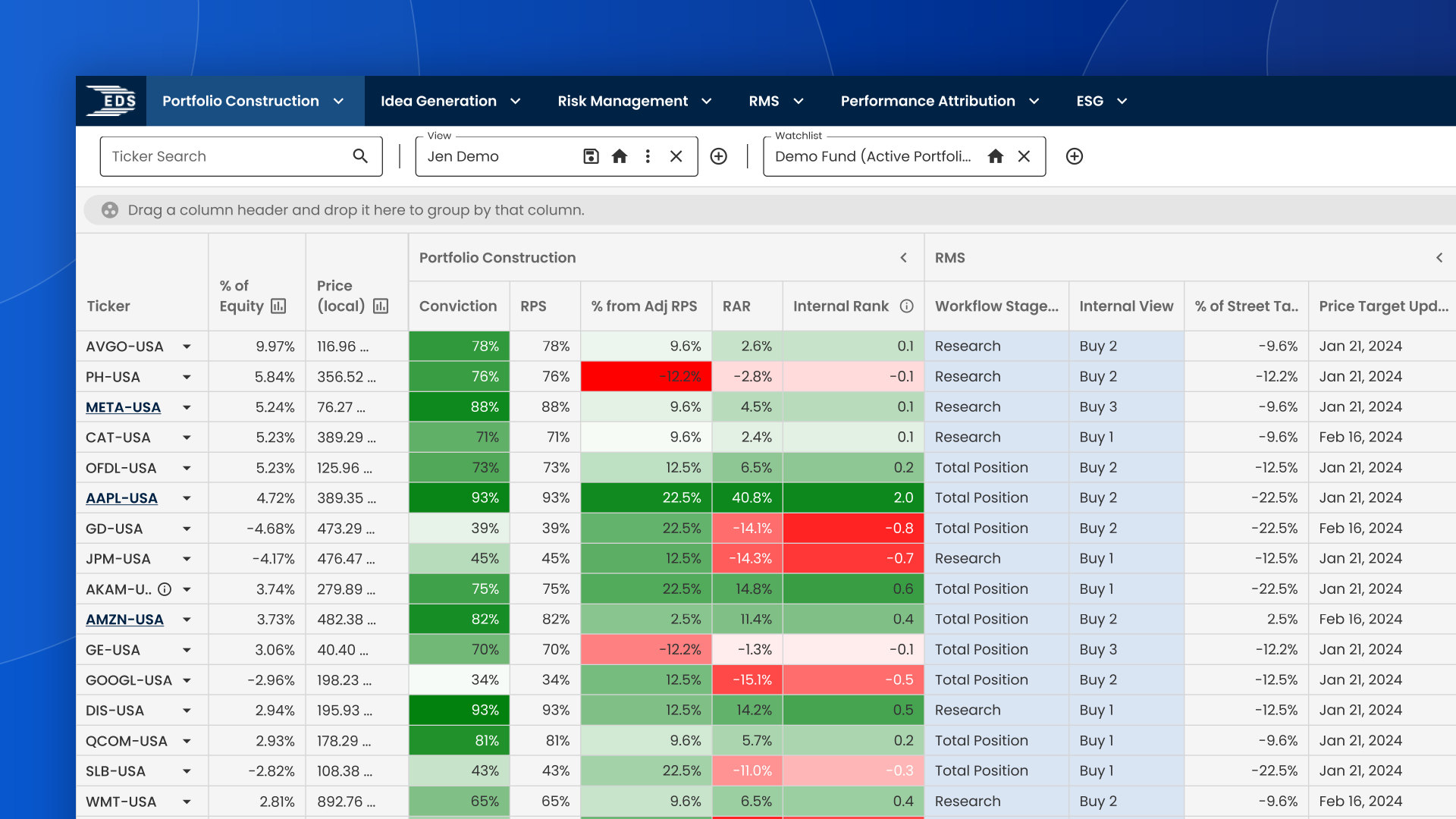Click the EDS logo icon
This screenshot has height=819, width=1456.
111,101
